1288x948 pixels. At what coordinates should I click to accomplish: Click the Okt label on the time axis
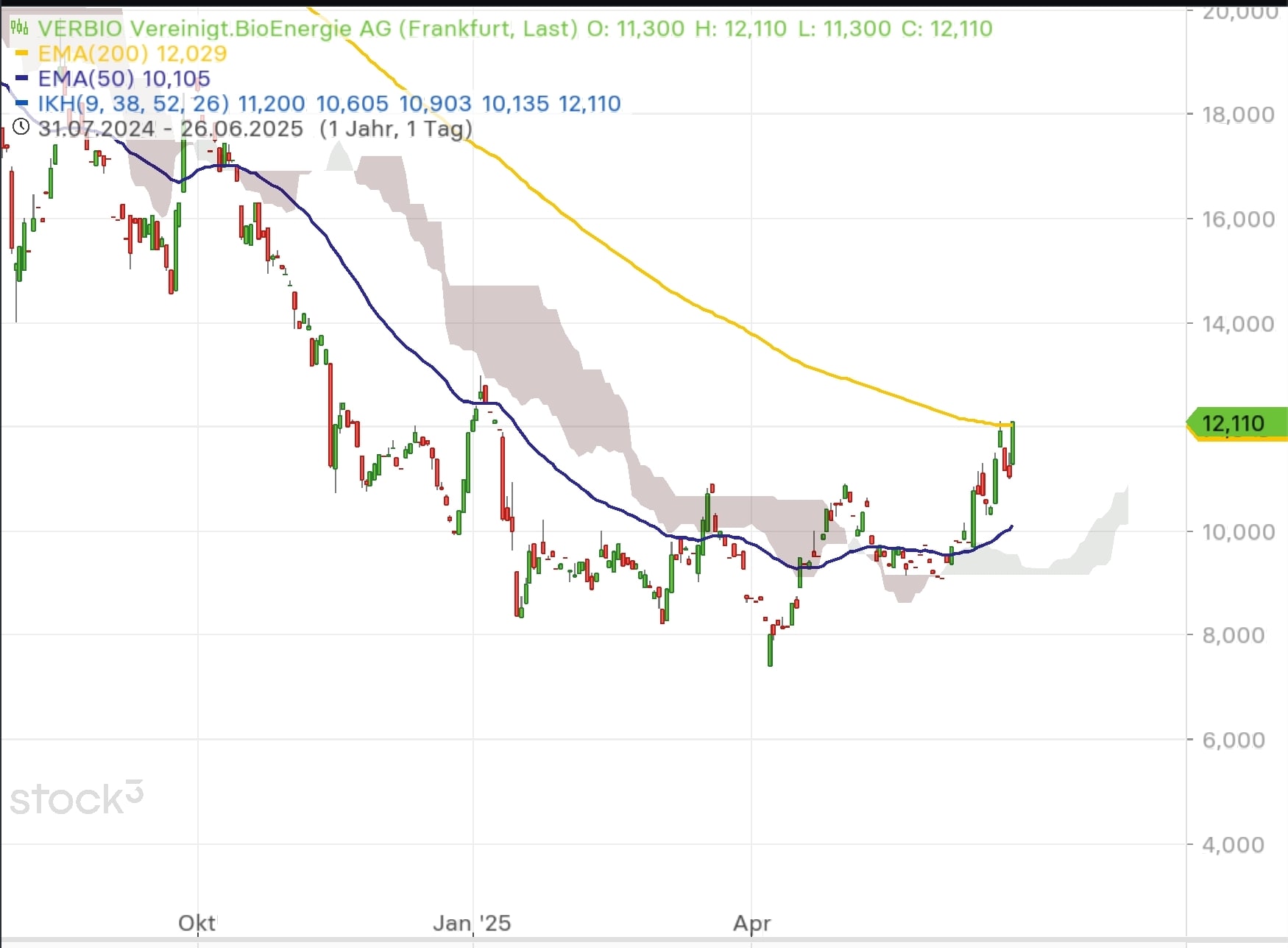[197, 923]
